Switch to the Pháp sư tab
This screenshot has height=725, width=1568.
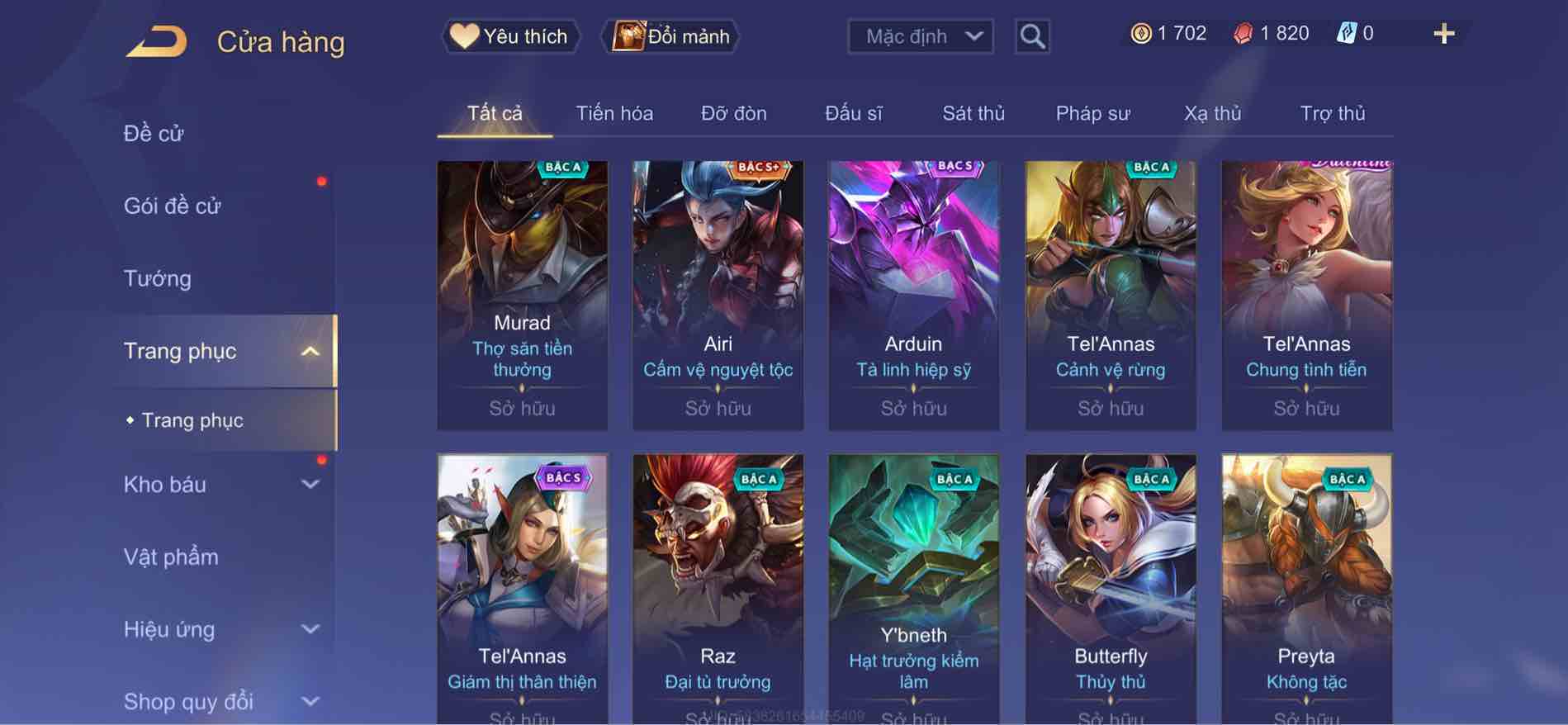[1092, 113]
